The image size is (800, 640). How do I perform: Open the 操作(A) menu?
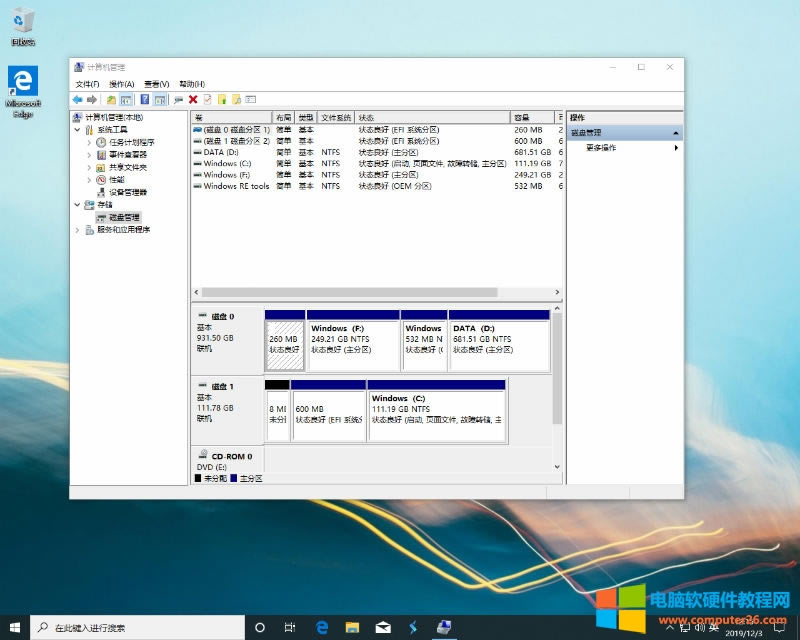click(121, 84)
